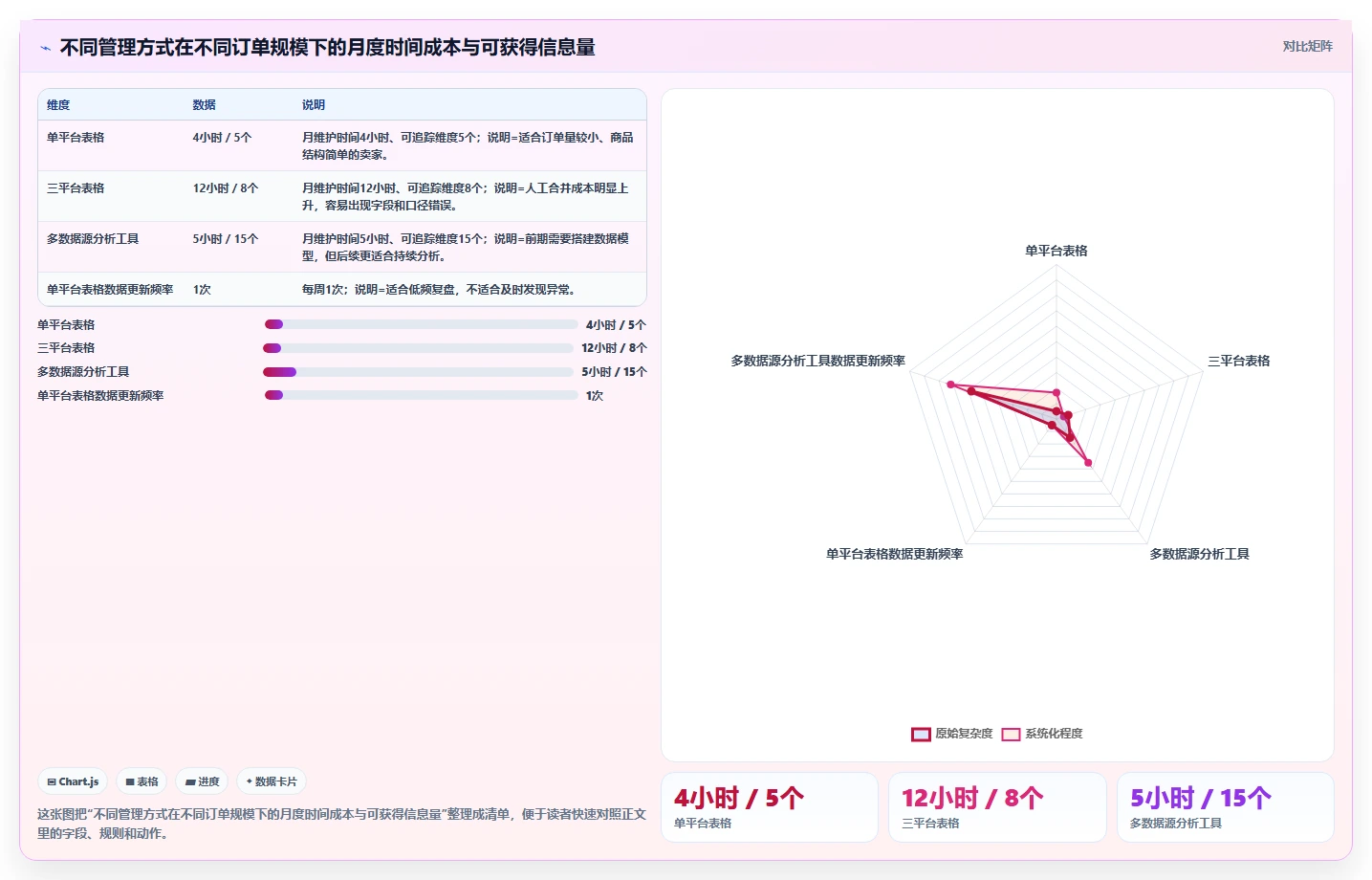Select the 进度 tag chip
The height and width of the screenshot is (880, 1372).
(x=202, y=781)
